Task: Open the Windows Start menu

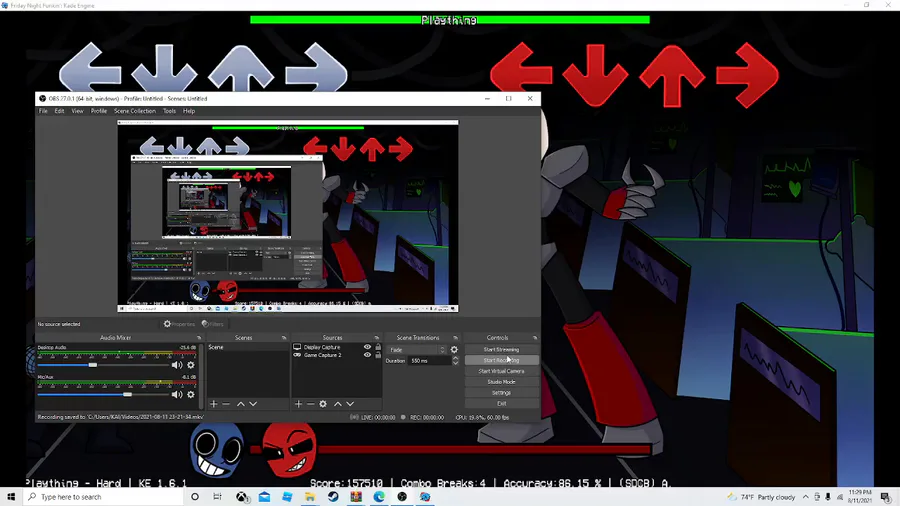Action: pyautogui.click(x=11, y=497)
